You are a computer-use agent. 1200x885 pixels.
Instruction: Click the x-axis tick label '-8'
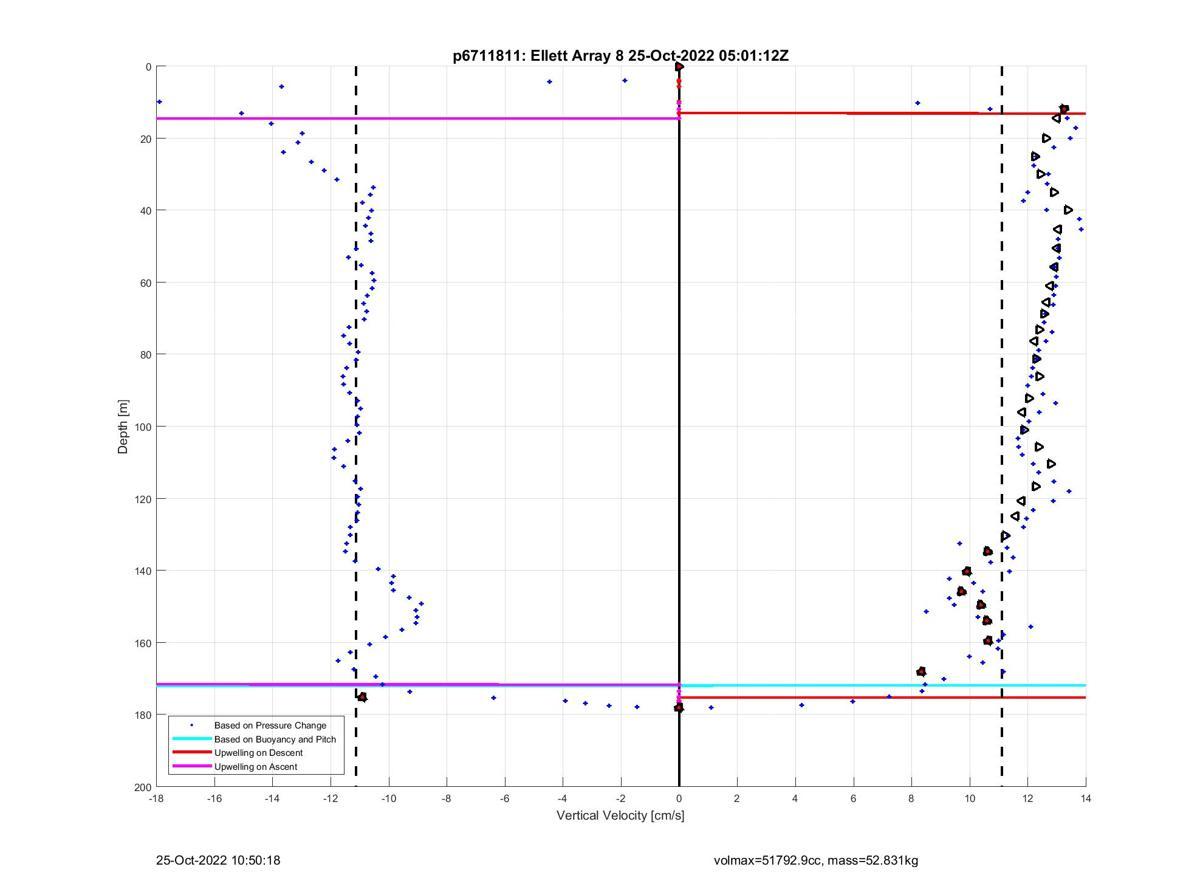(x=446, y=798)
